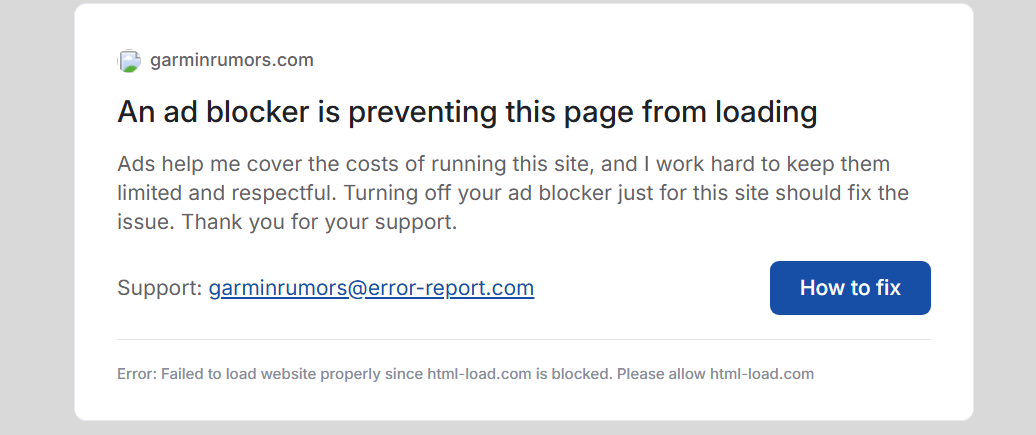Click the ad blocker heading text
Viewport: 1036px width, 435px height.
467,111
